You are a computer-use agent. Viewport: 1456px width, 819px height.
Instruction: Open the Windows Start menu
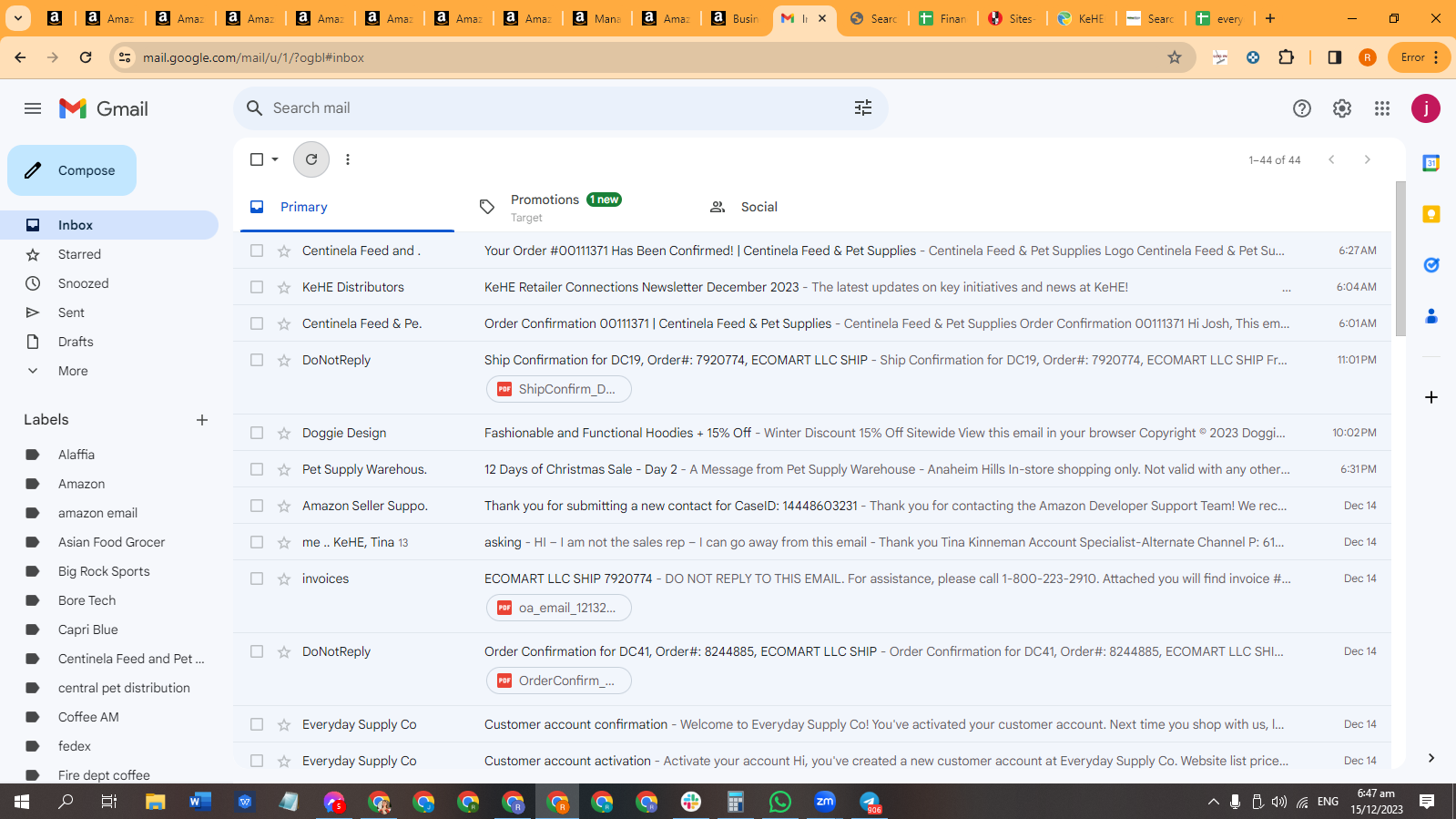click(x=22, y=802)
